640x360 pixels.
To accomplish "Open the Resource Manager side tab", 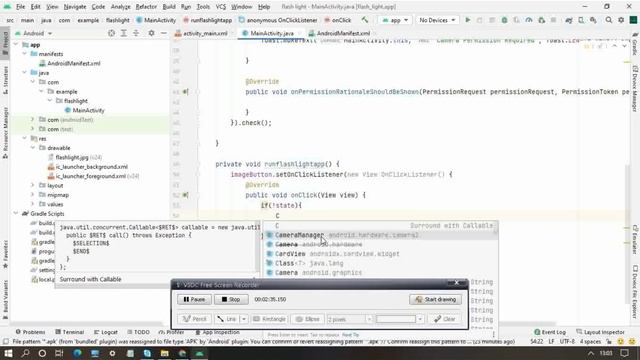I will point(5,133).
